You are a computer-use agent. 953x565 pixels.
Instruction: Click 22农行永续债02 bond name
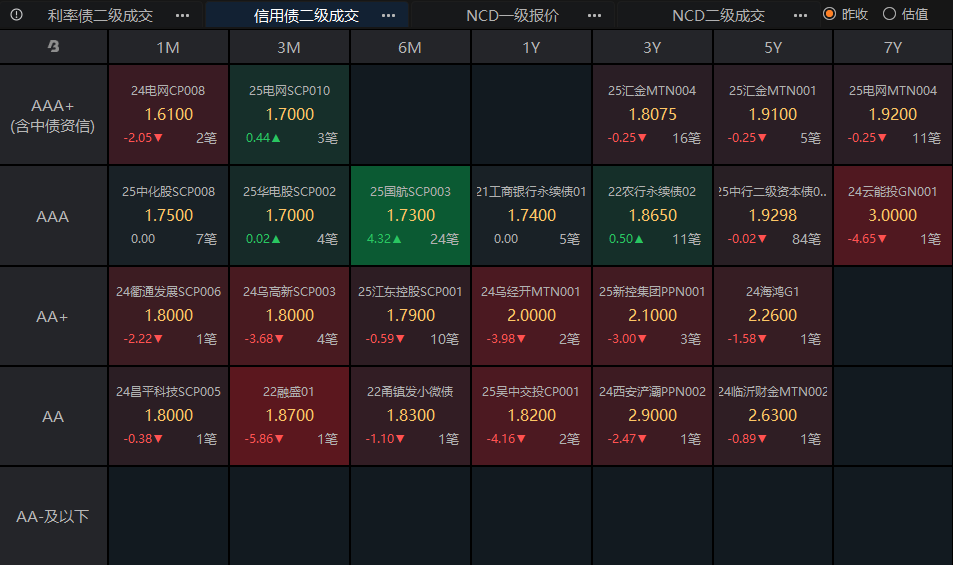click(652, 191)
